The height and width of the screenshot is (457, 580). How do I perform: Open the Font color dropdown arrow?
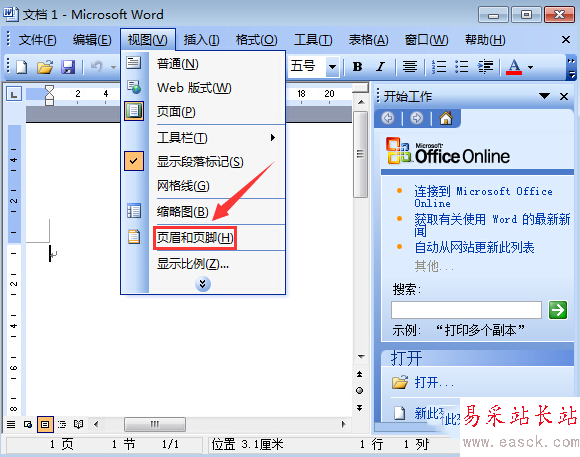click(530, 67)
